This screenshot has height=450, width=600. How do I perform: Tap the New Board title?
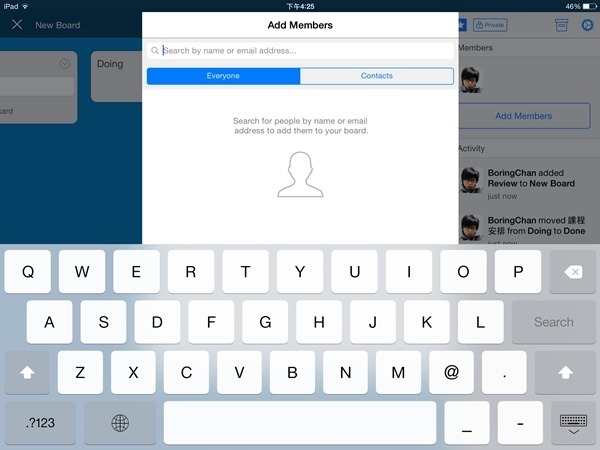[58, 25]
